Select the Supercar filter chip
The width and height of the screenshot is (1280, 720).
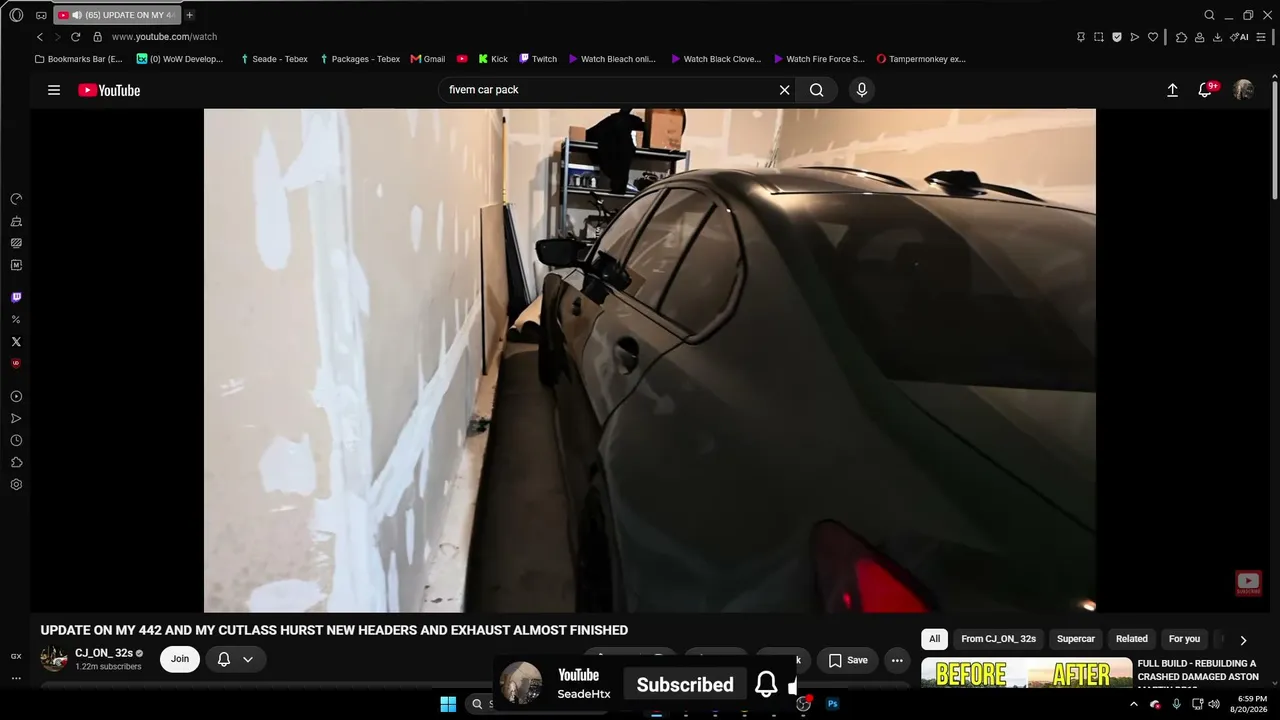[1076, 639]
